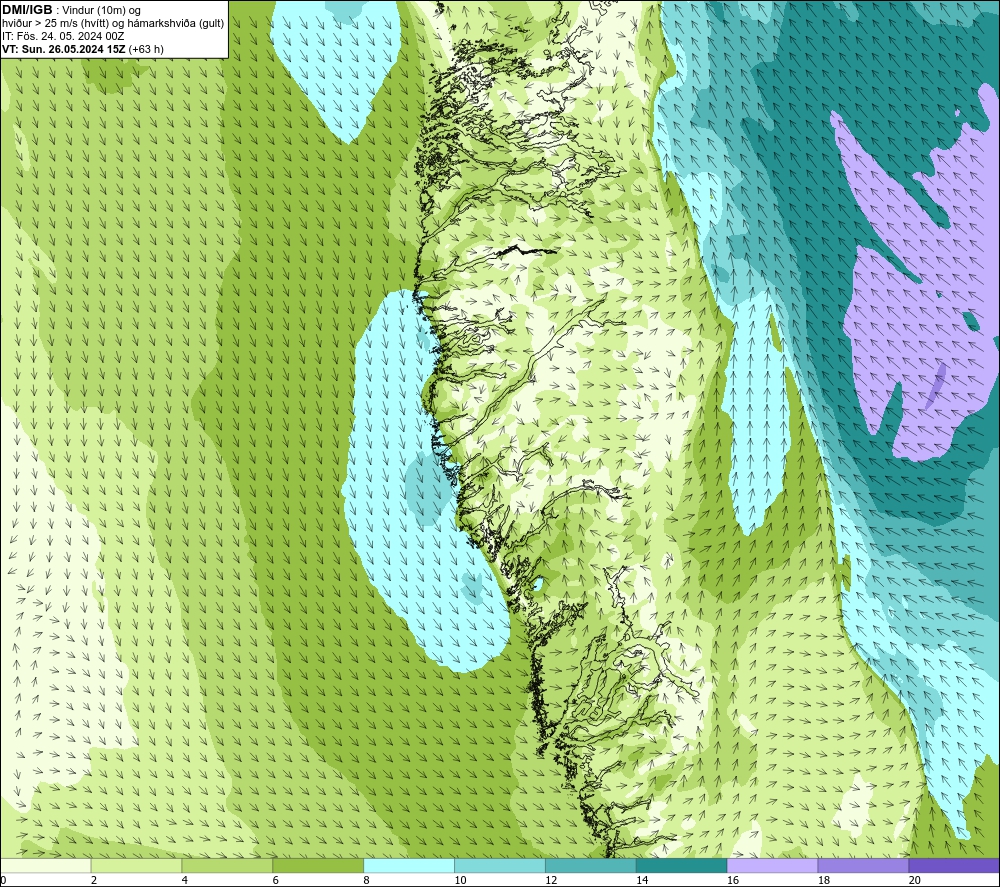Click the 18-20 m/s purple legend swatch
The image size is (1000, 887).
point(864,865)
